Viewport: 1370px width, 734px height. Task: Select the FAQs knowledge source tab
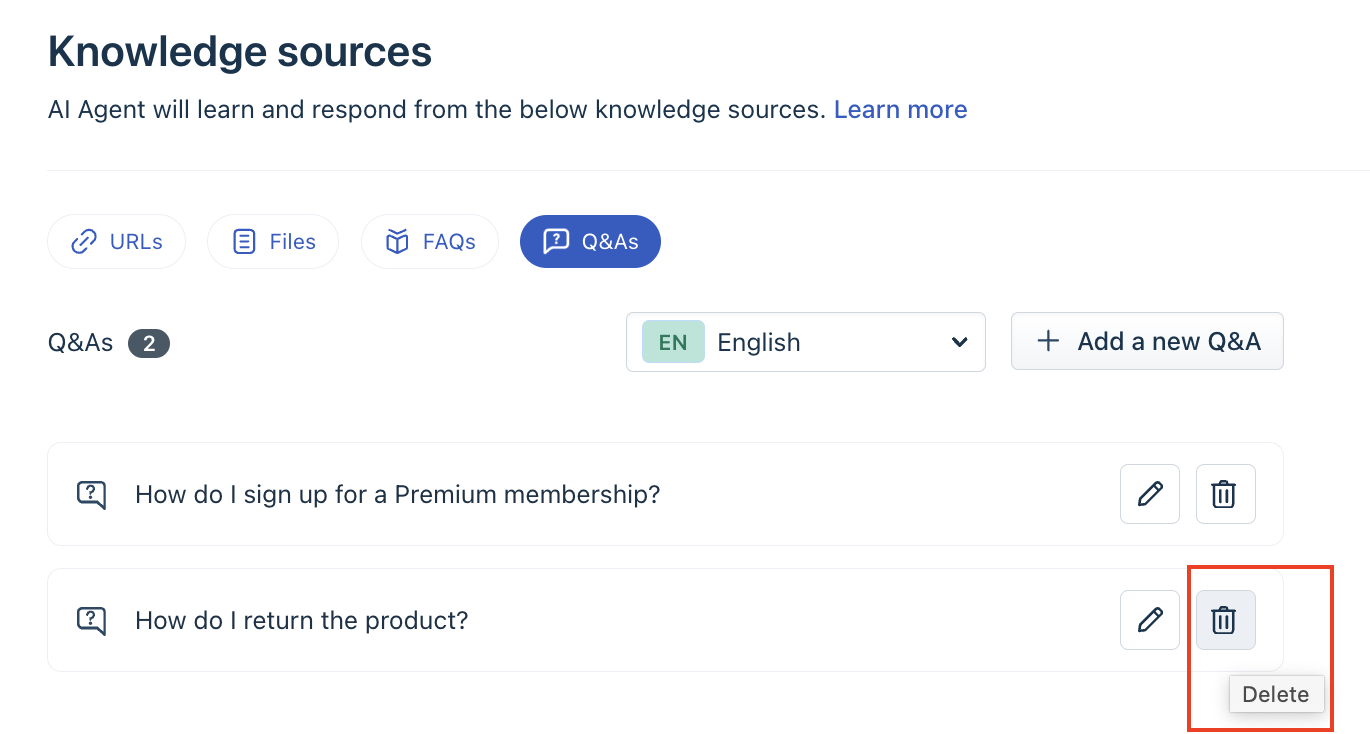[430, 241]
